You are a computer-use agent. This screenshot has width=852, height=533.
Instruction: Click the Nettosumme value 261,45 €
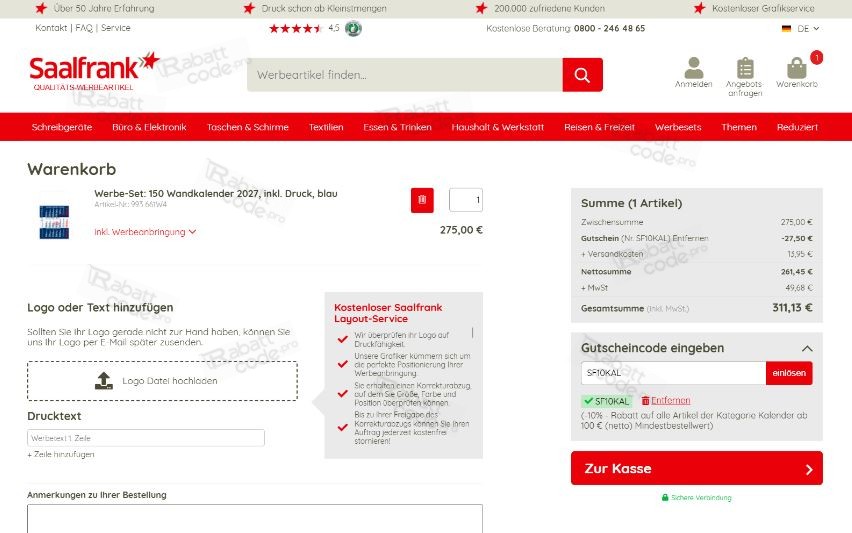click(x=797, y=272)
